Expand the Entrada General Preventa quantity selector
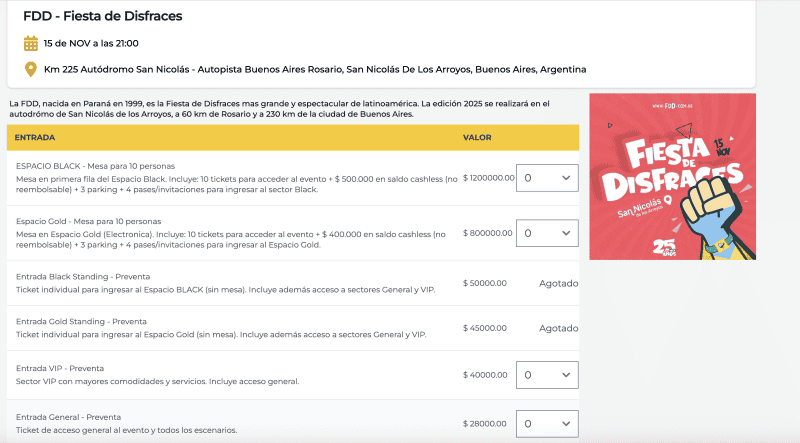Screen dimensions: 800x443 pos(547,424)
